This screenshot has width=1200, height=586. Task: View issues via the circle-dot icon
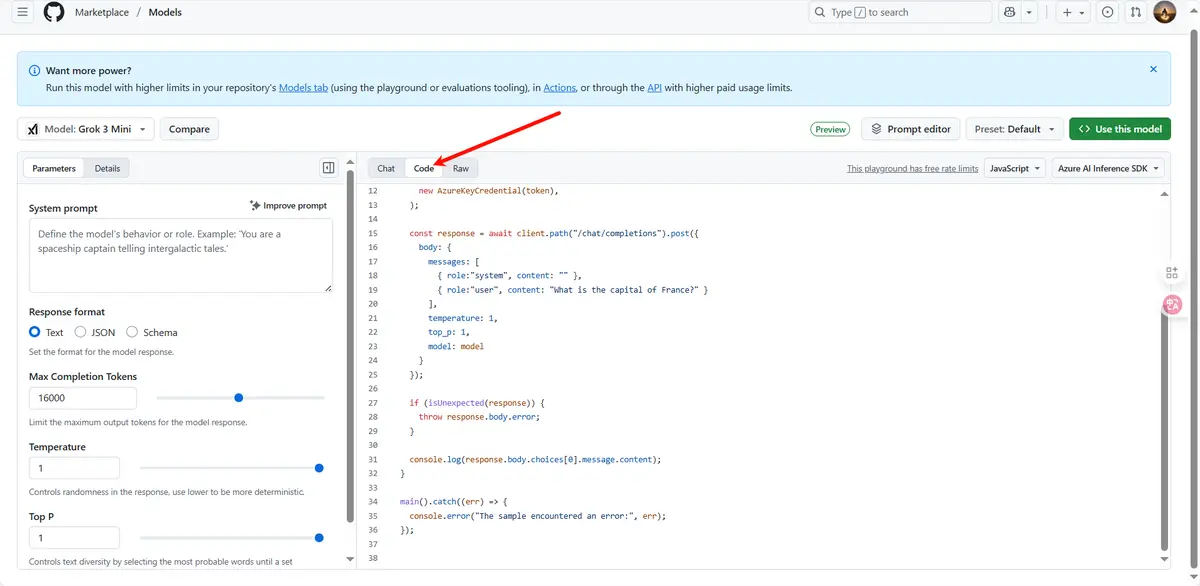(x=1107, y=13)
